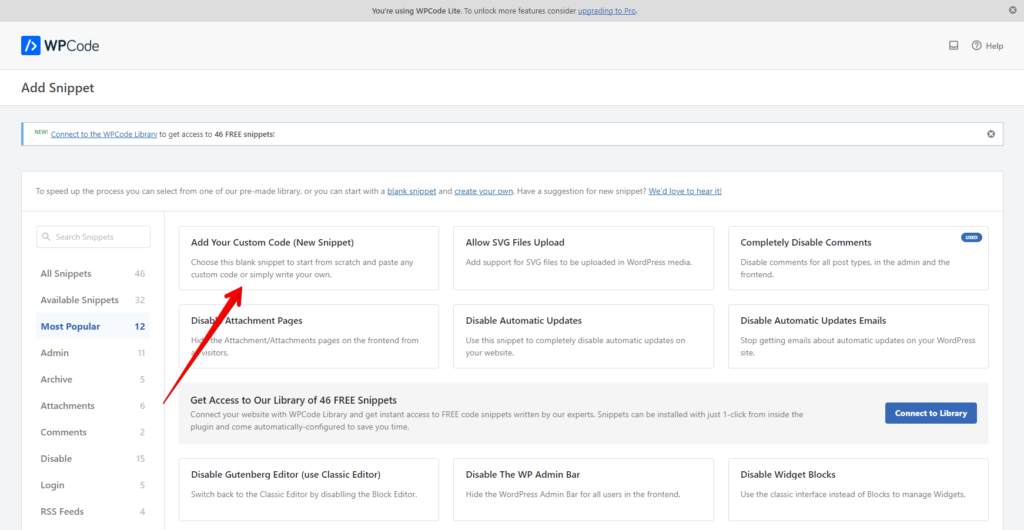This screenshot has height=530, width=1024.
Task: Follow the upgrading to Pro link
Action: pyautogui.click(x=607, y=11)
